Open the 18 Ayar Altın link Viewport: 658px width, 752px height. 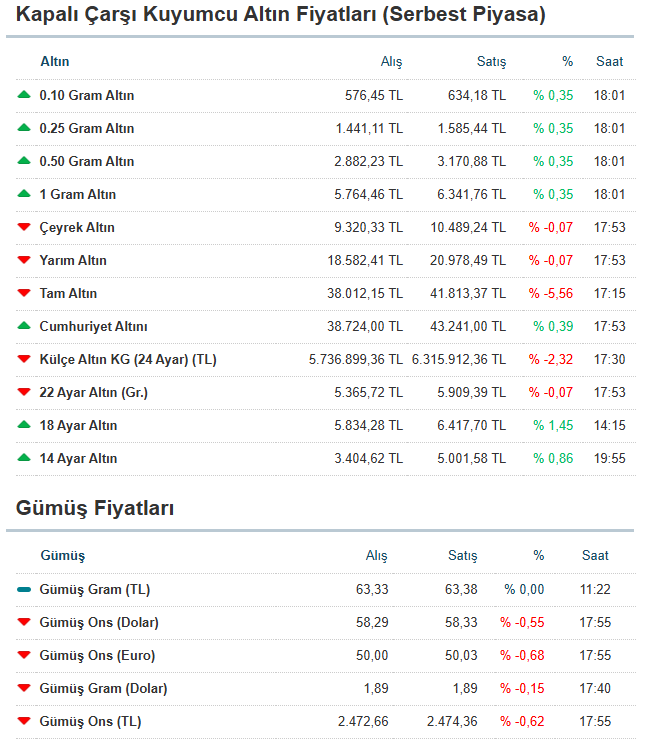(x=78, y=425)
